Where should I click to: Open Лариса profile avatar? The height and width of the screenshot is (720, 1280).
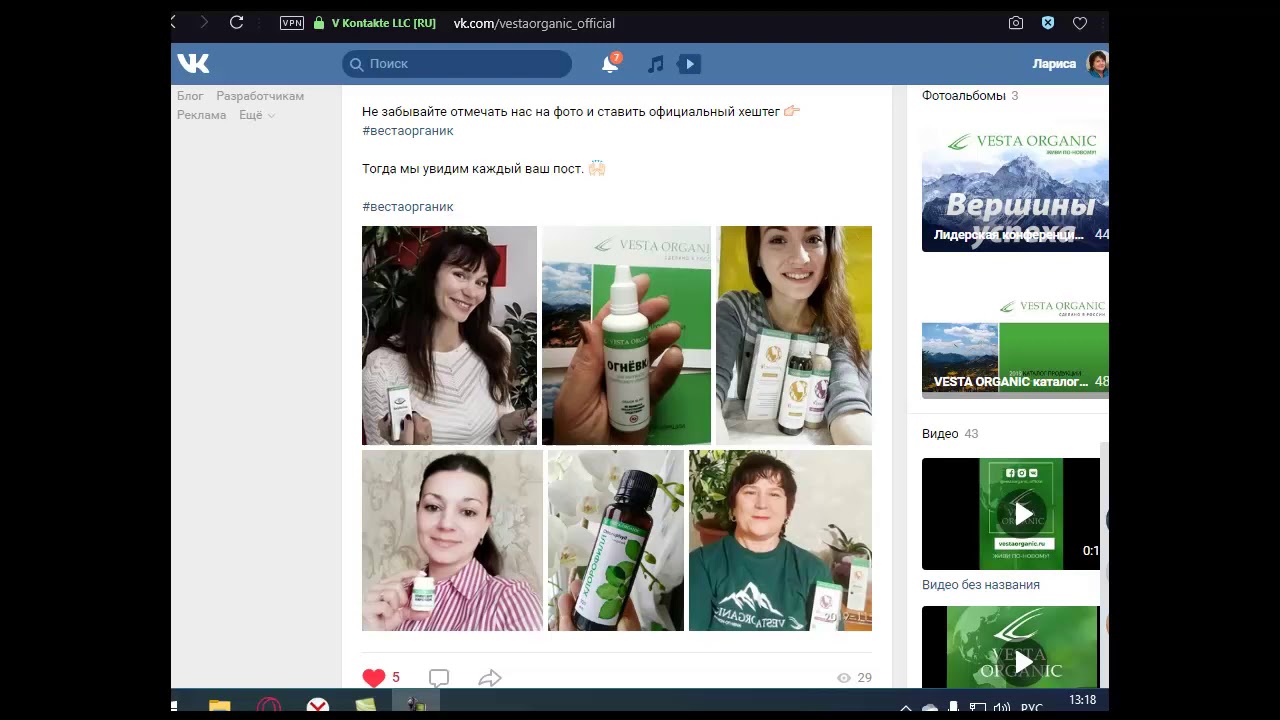[x=1098, y=64]
